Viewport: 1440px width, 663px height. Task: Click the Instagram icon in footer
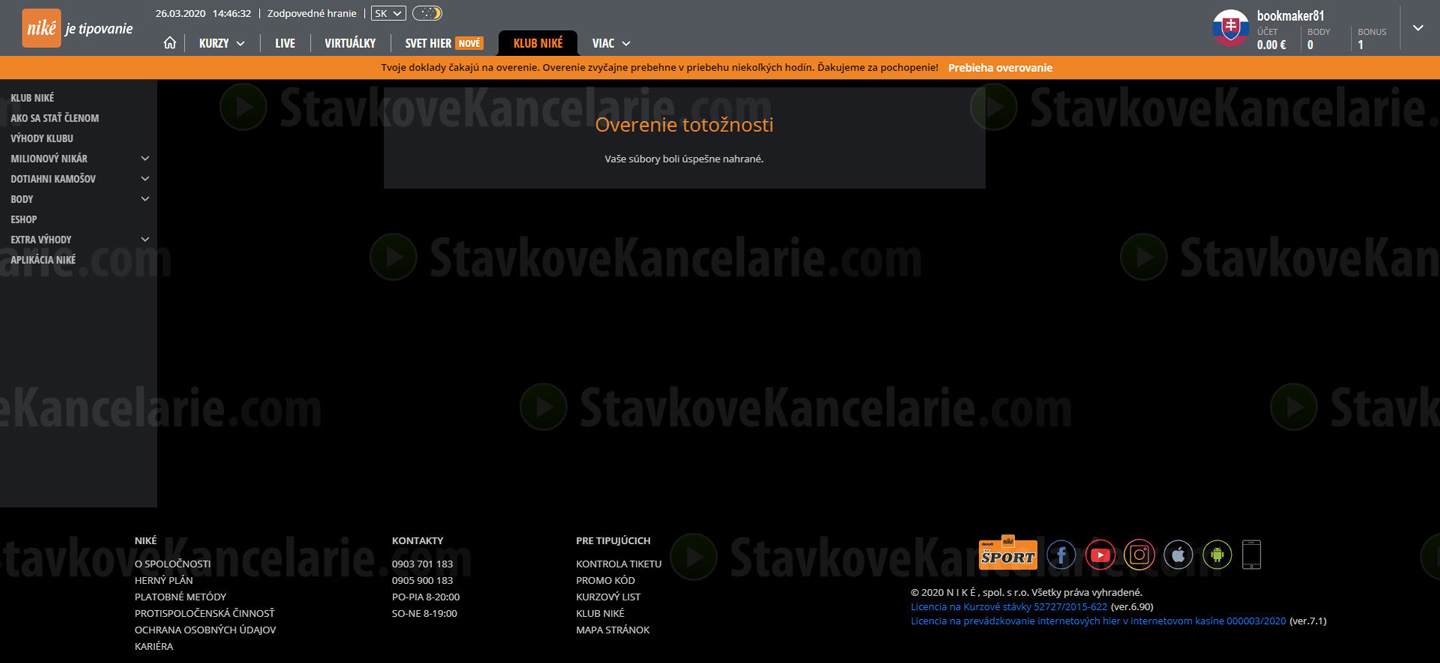(1139, 554)
